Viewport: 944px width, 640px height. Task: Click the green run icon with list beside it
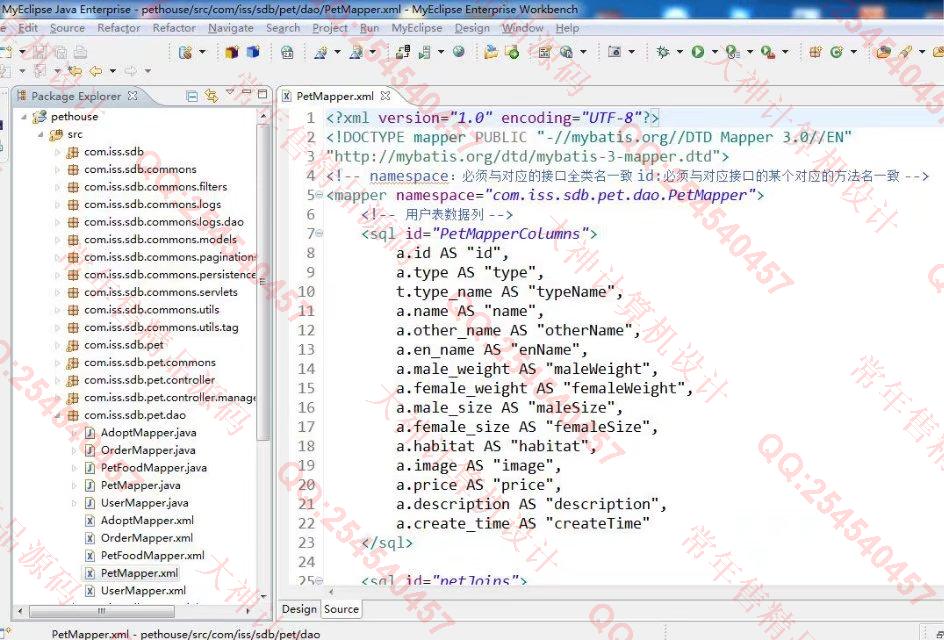pos(731,52)
